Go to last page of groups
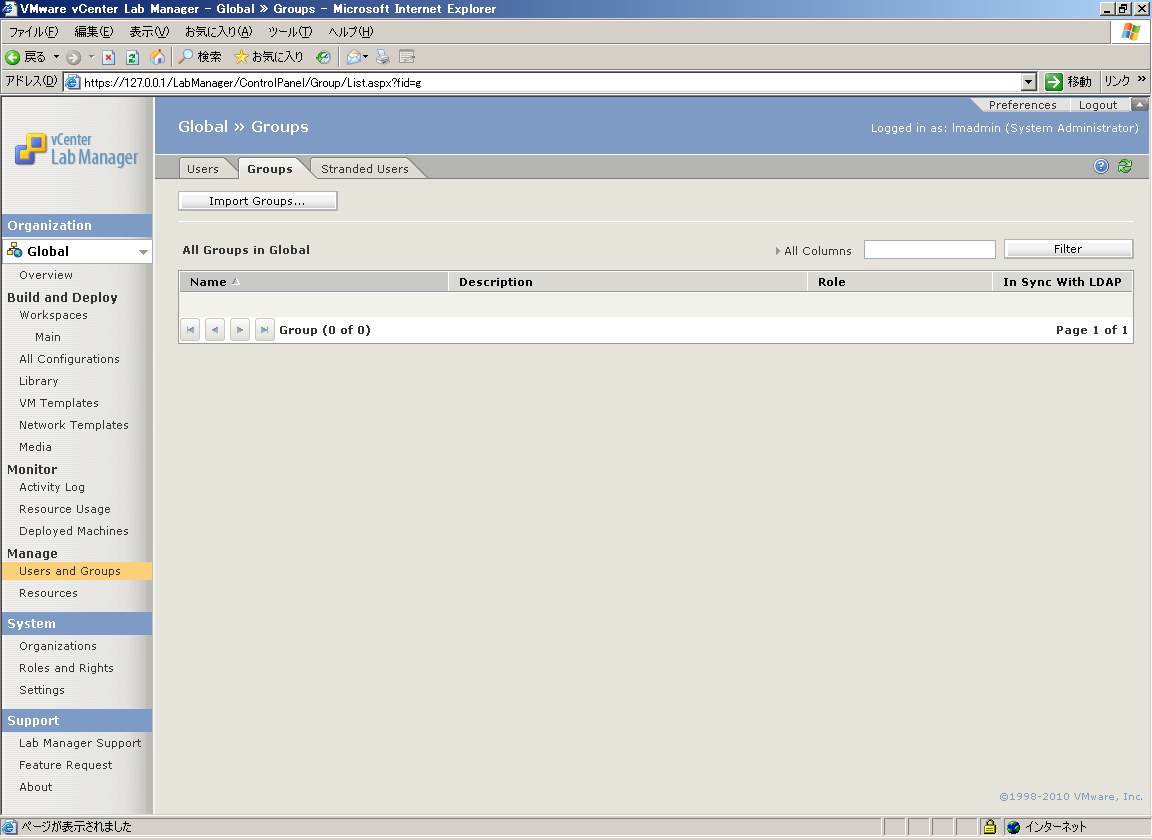Viewport: 1152px width, 840px height. point(264,330)
